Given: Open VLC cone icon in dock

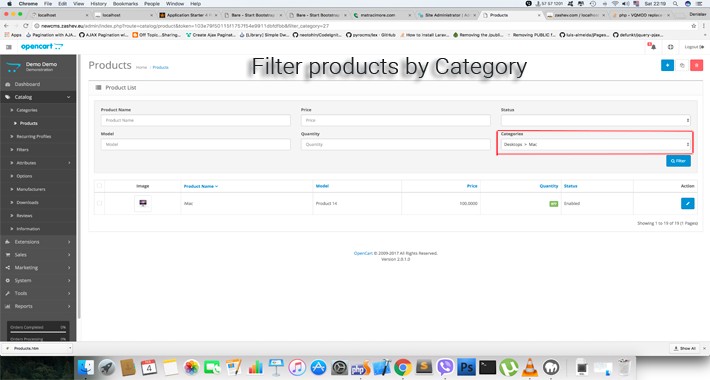Looking at the screenshot, I should pos(530,367).
